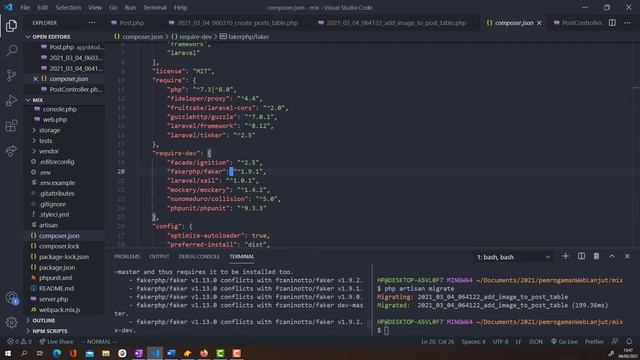
Task: Show the Output panel tab
Action: click(x=159, y=257)
